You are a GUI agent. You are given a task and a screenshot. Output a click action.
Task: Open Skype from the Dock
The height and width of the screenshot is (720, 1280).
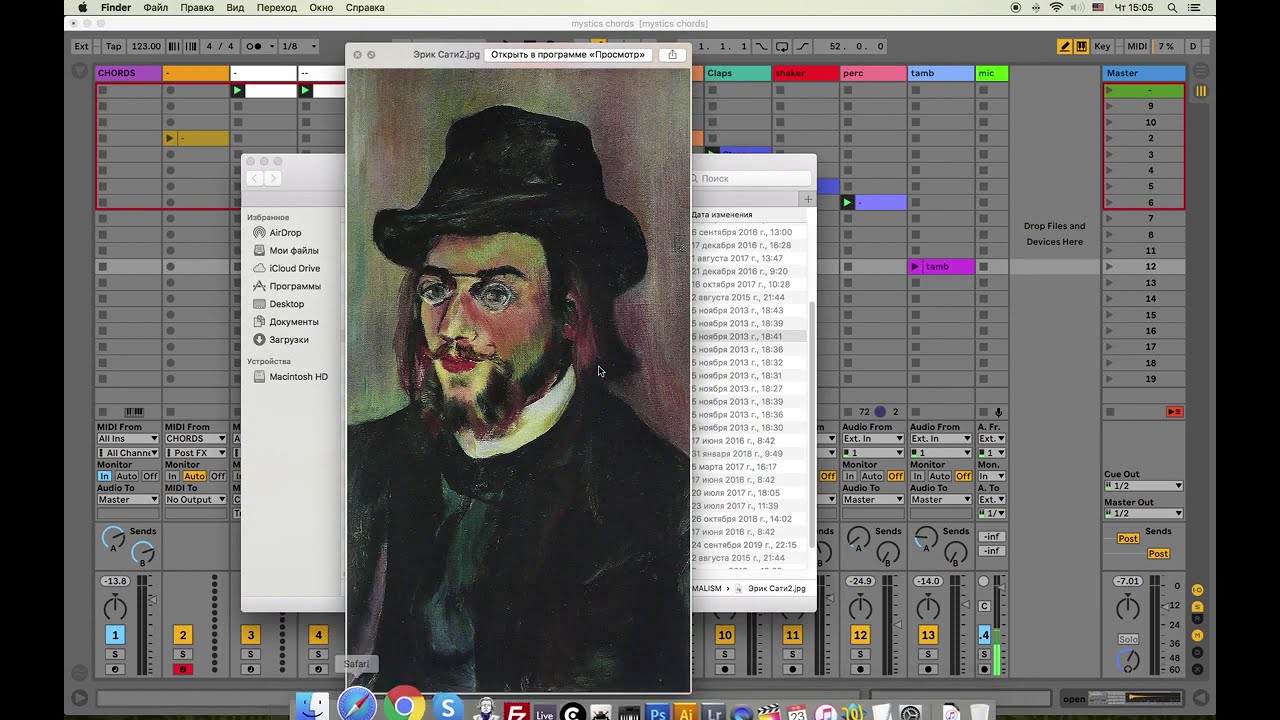[x=448, y=708]
